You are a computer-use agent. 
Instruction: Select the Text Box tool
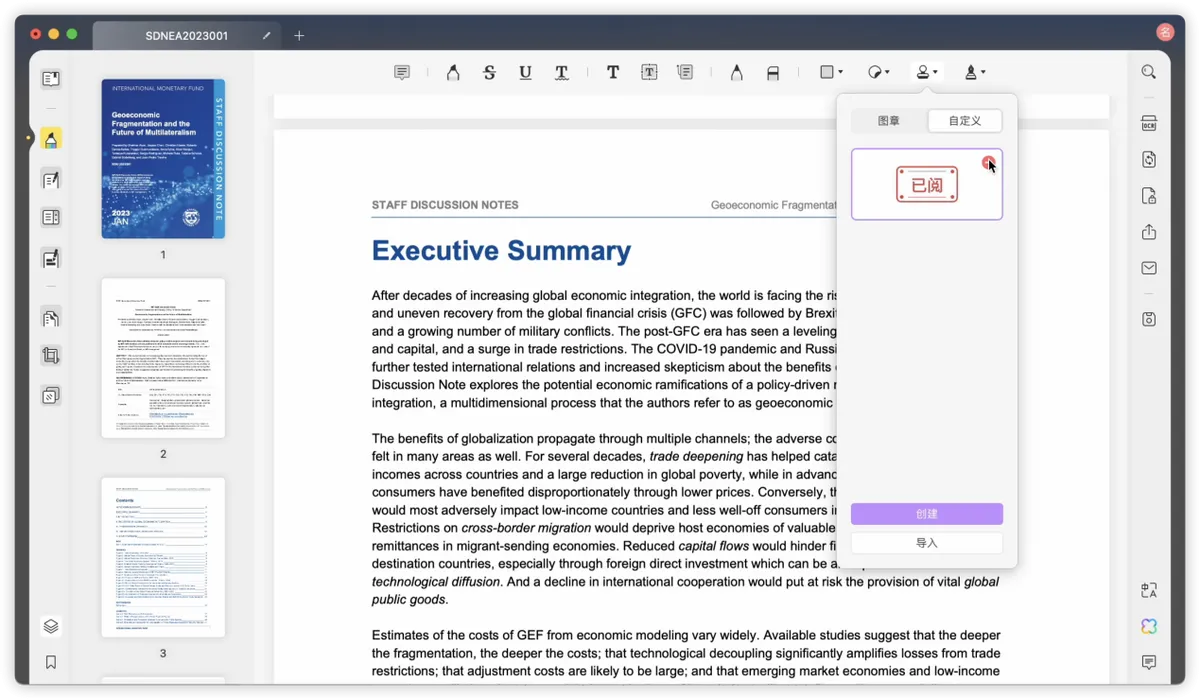[x=649, y=72]
